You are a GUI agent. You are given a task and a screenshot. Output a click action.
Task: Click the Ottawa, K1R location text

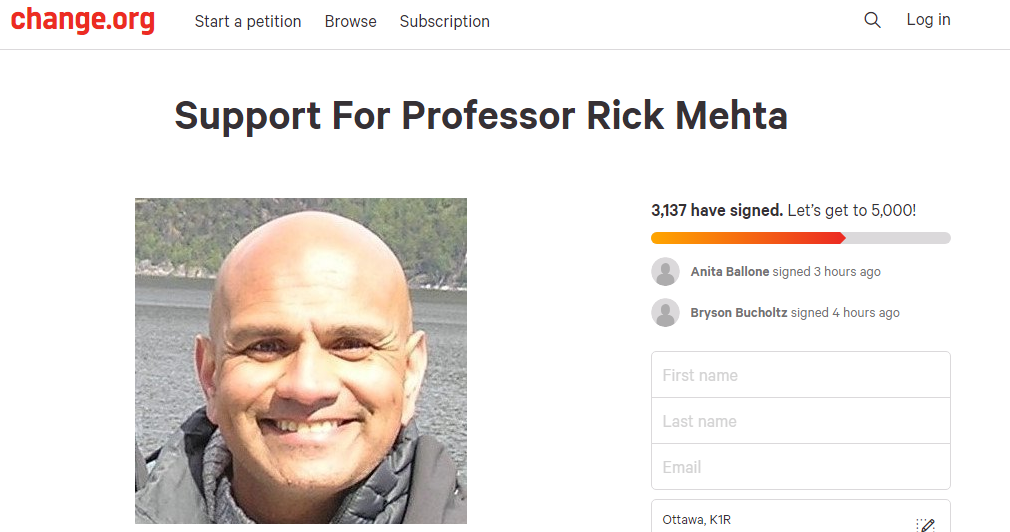(698, 520)
